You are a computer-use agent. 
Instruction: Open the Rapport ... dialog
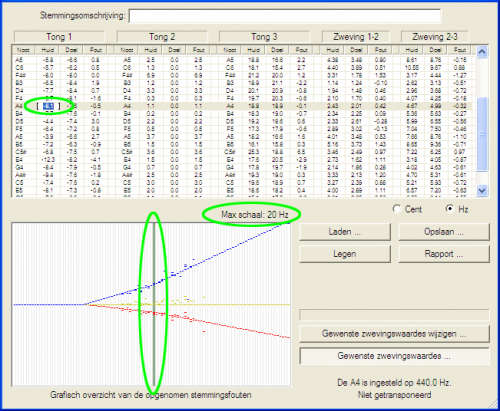click(x=444, y=254)
